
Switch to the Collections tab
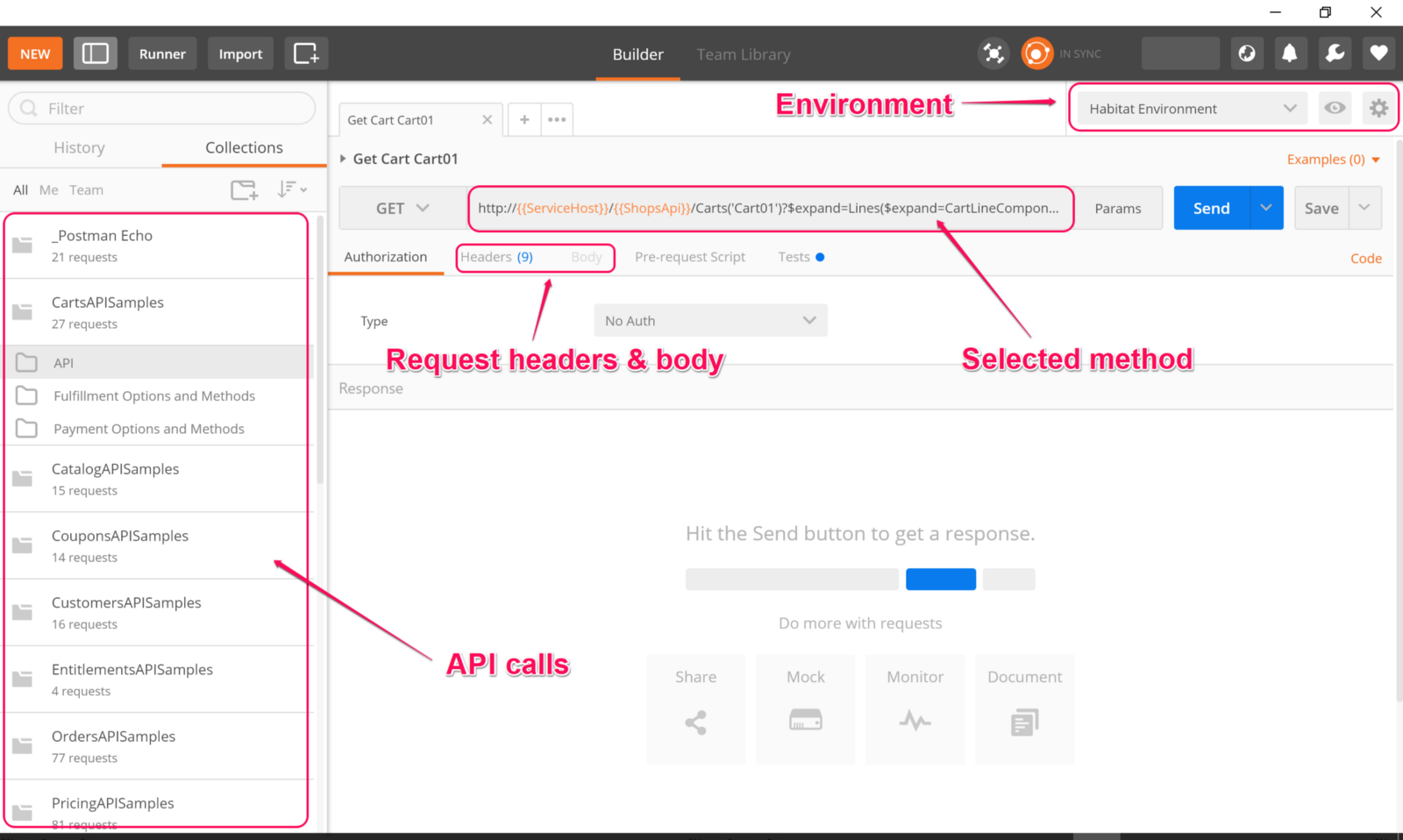click(x=244, y=147)
